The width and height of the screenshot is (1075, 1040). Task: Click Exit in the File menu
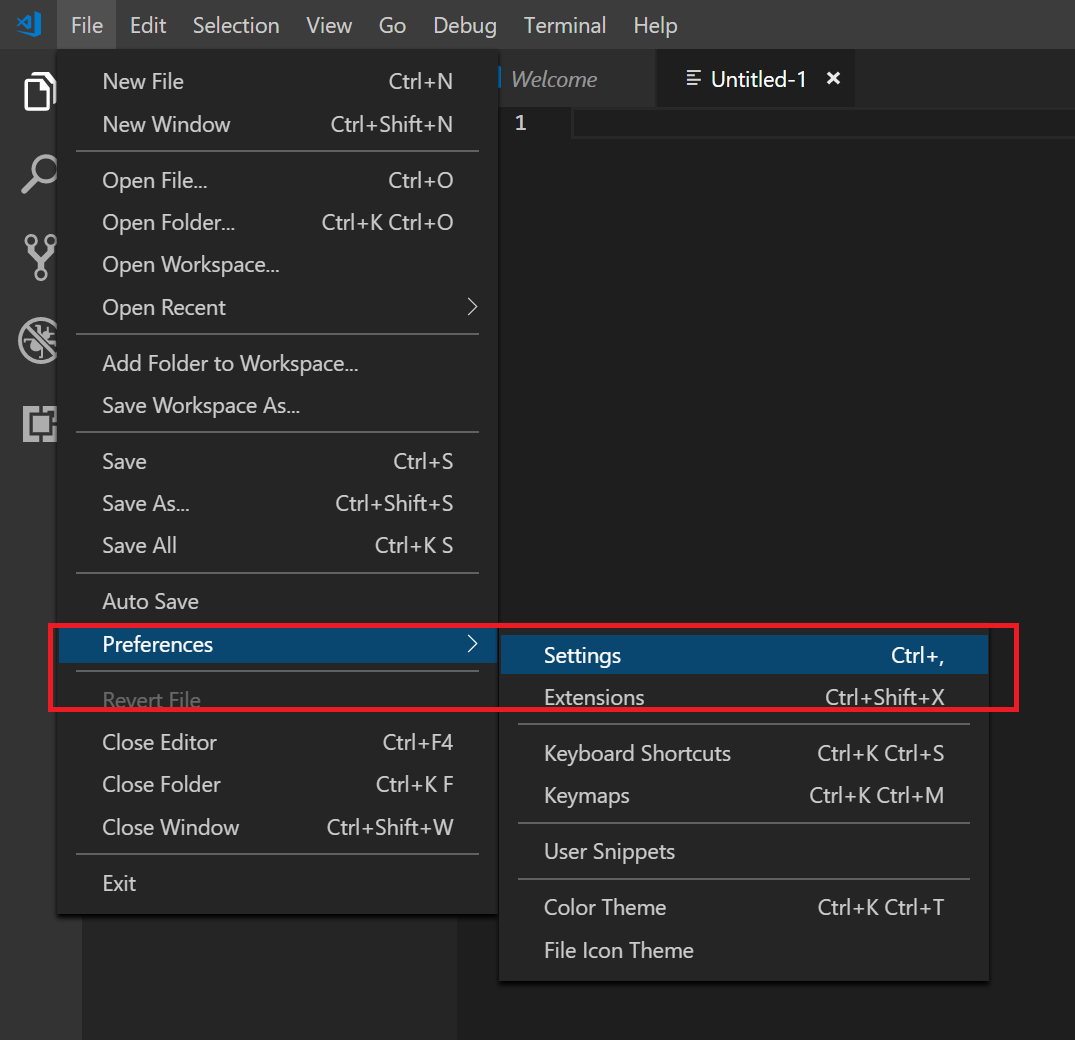(278, 883)
